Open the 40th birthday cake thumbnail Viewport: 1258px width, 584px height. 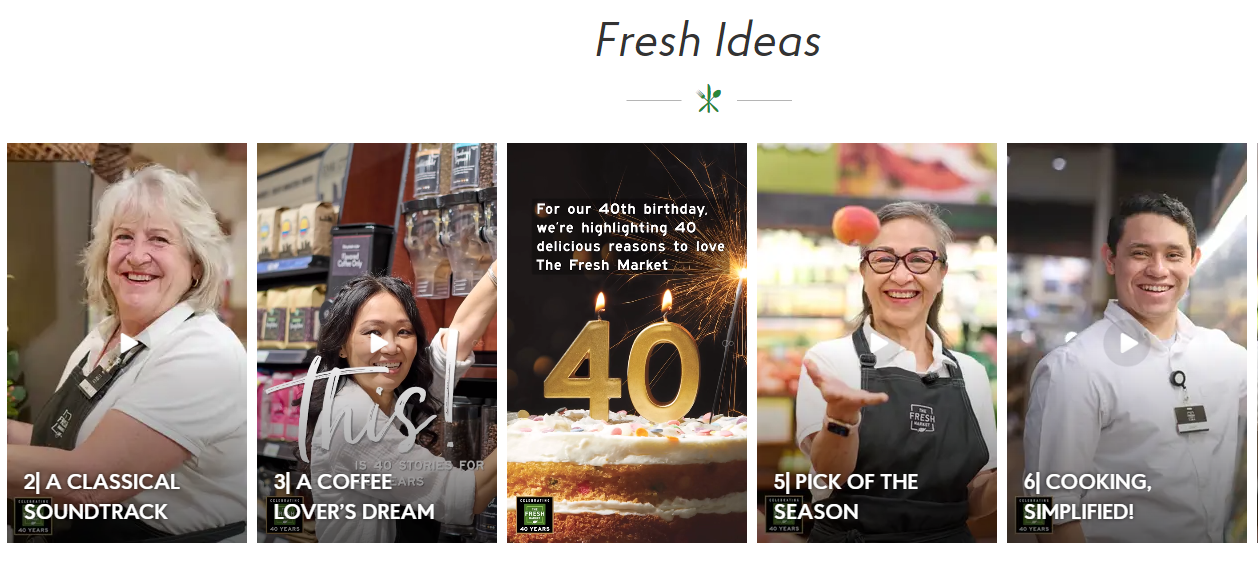(627, 343)
